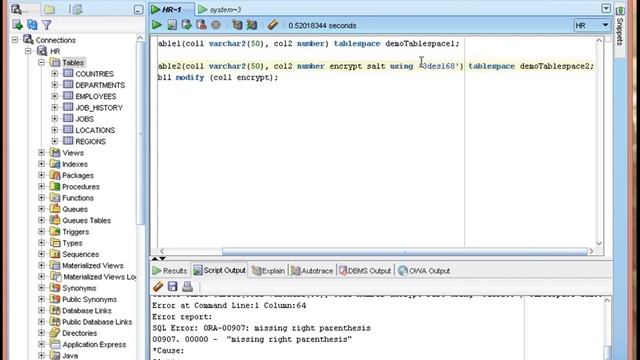The height and width of the screenshot is (360, 640).
Task: Click the Explain Plan toolbar icon
Action: pyautogui.click(x=237, y=25)
